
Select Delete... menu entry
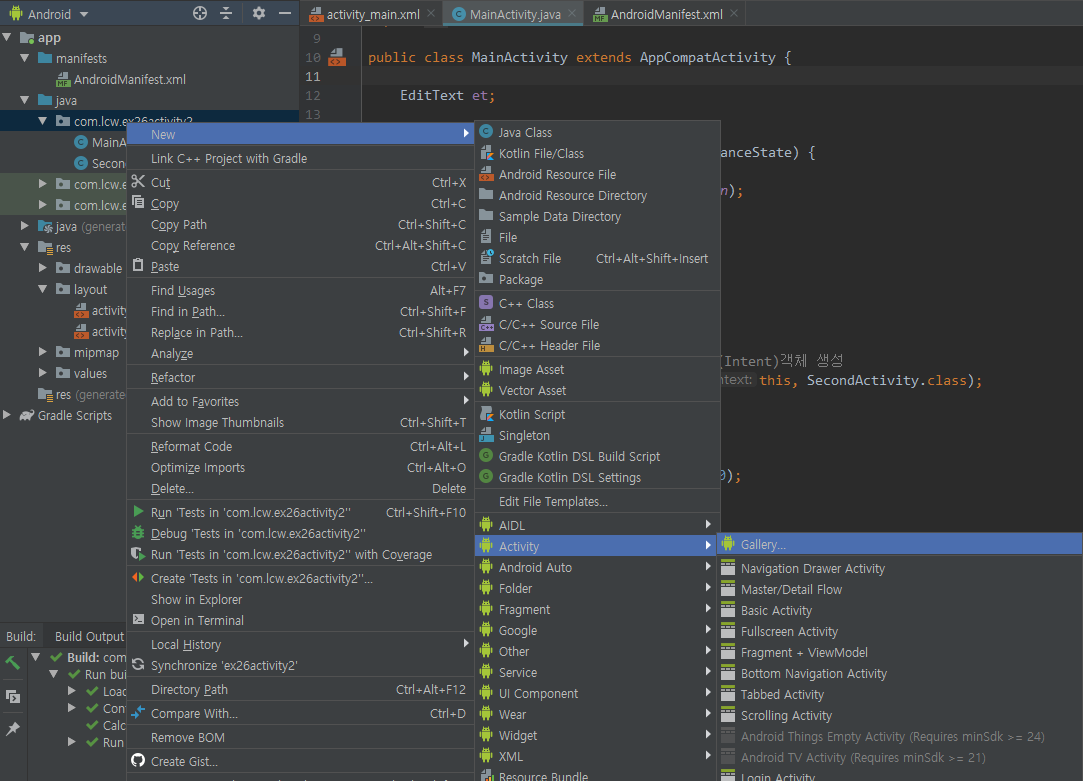tap(300, 488)
